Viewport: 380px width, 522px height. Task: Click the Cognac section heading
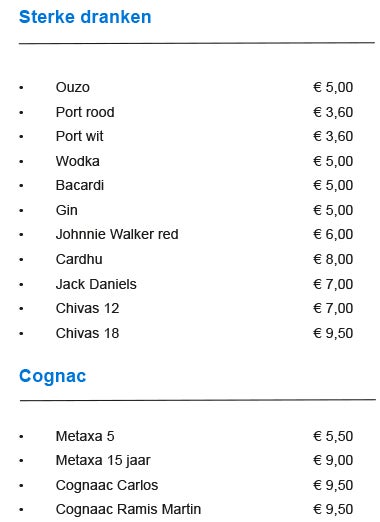coord(53,376)
